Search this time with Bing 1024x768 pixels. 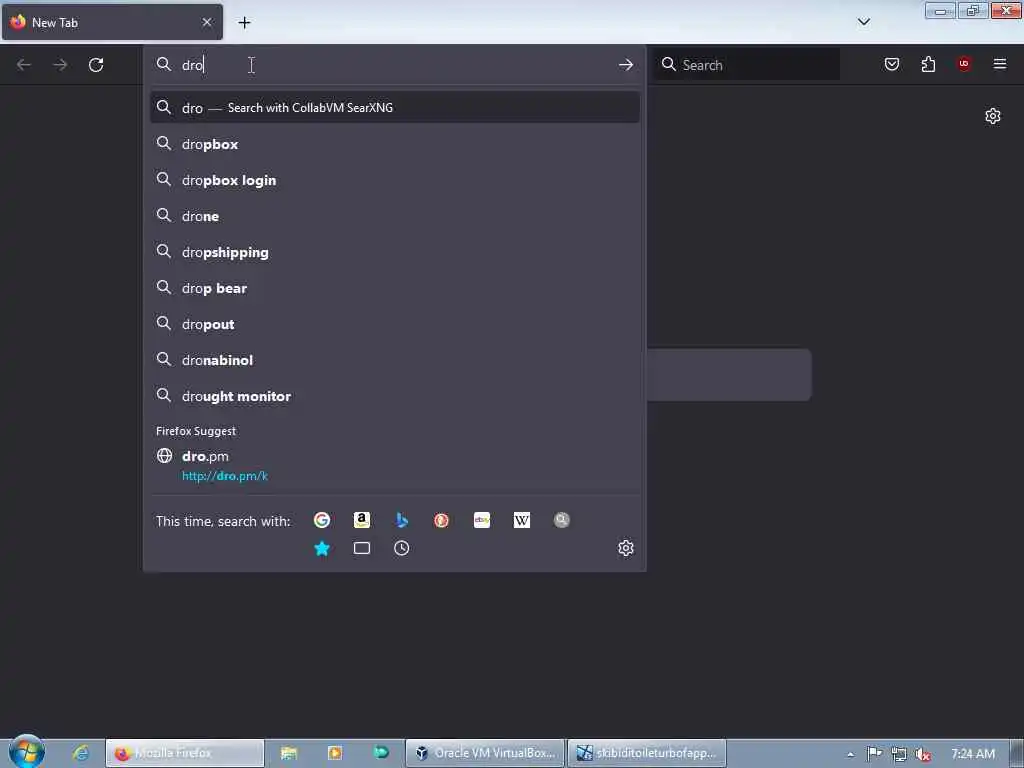pos(402,520)
